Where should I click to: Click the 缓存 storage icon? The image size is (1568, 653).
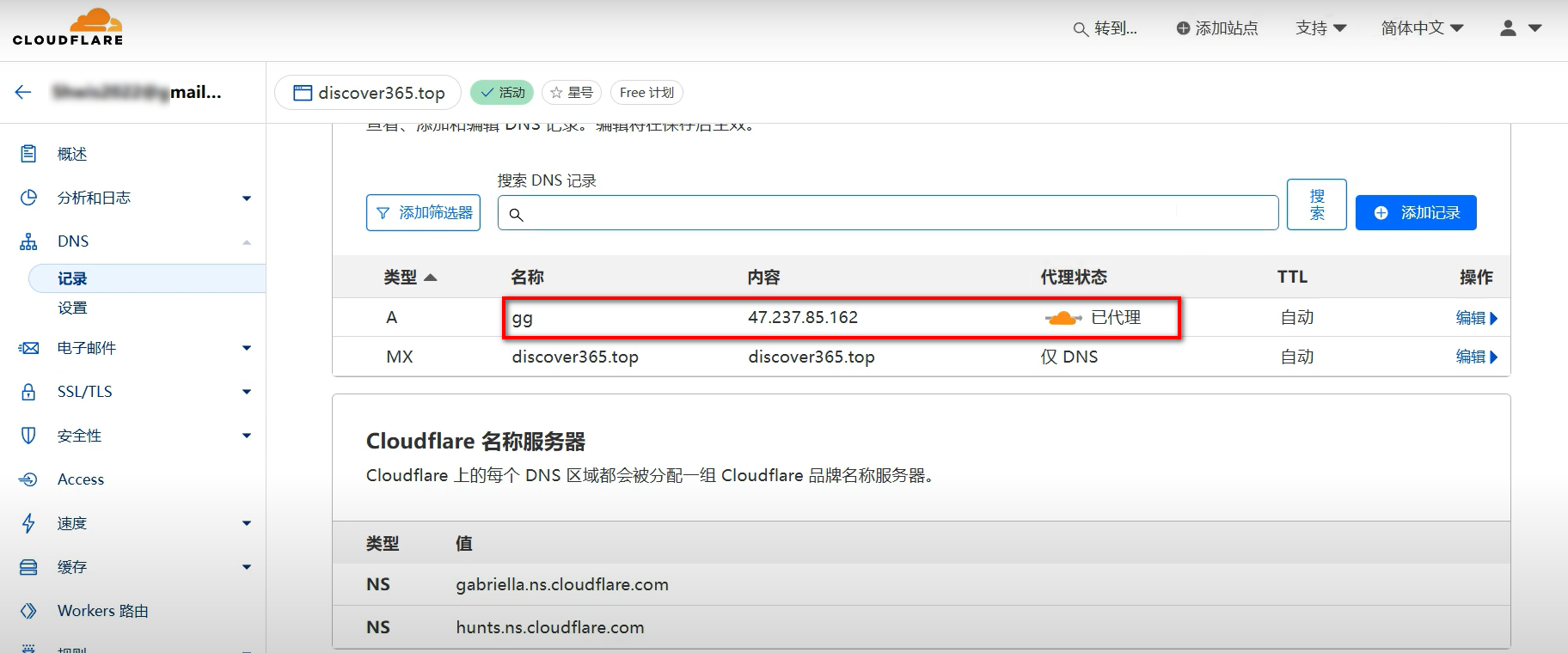click(x=28, y=567)
